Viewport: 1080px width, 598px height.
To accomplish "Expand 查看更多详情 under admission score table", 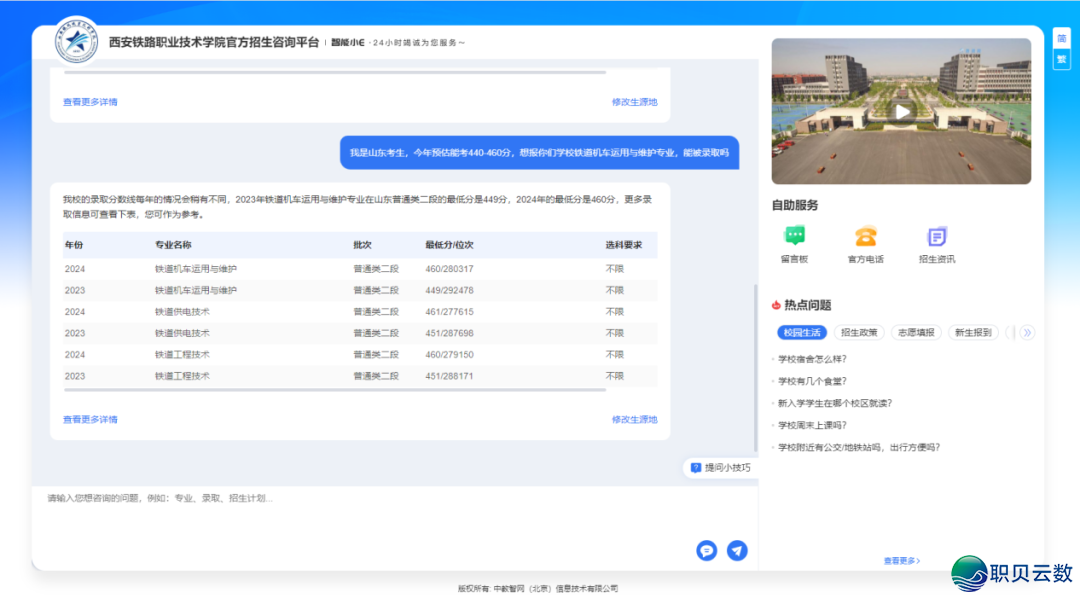I will tap(90, 419).
